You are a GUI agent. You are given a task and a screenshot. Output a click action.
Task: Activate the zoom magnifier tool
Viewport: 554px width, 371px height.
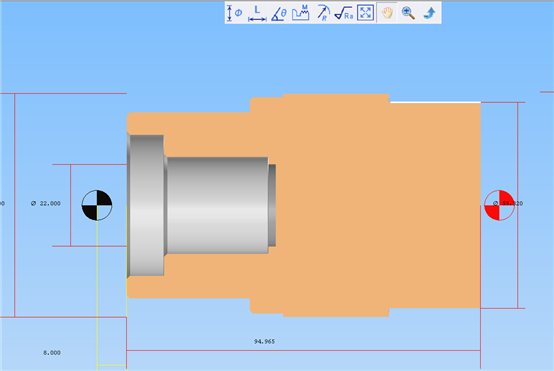click(x=408, y=13)
